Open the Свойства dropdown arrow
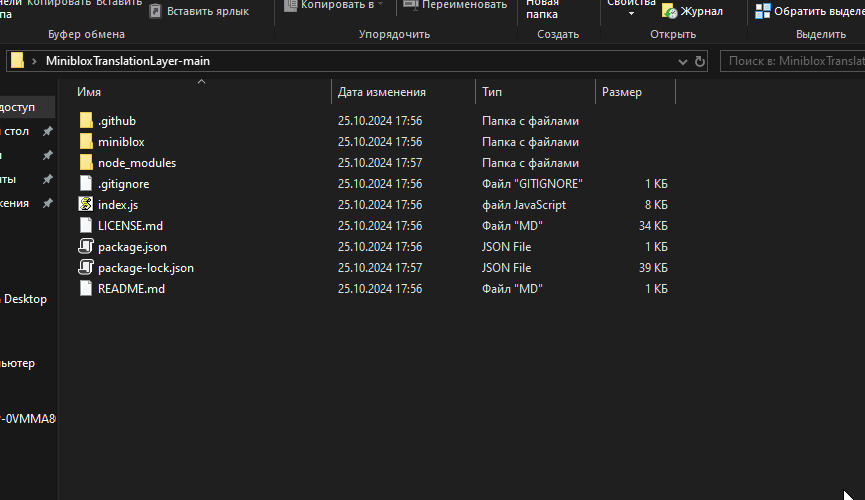Image resolution: width=865 pixels, height=500 pixels. point(631,14)
